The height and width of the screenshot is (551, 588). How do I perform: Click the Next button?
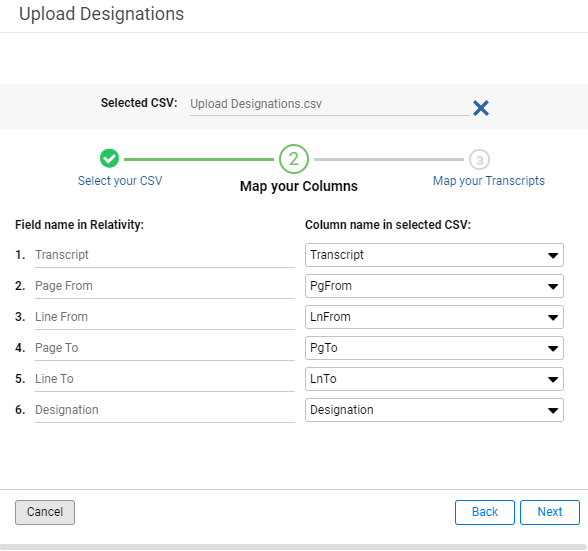click(550, 512)
